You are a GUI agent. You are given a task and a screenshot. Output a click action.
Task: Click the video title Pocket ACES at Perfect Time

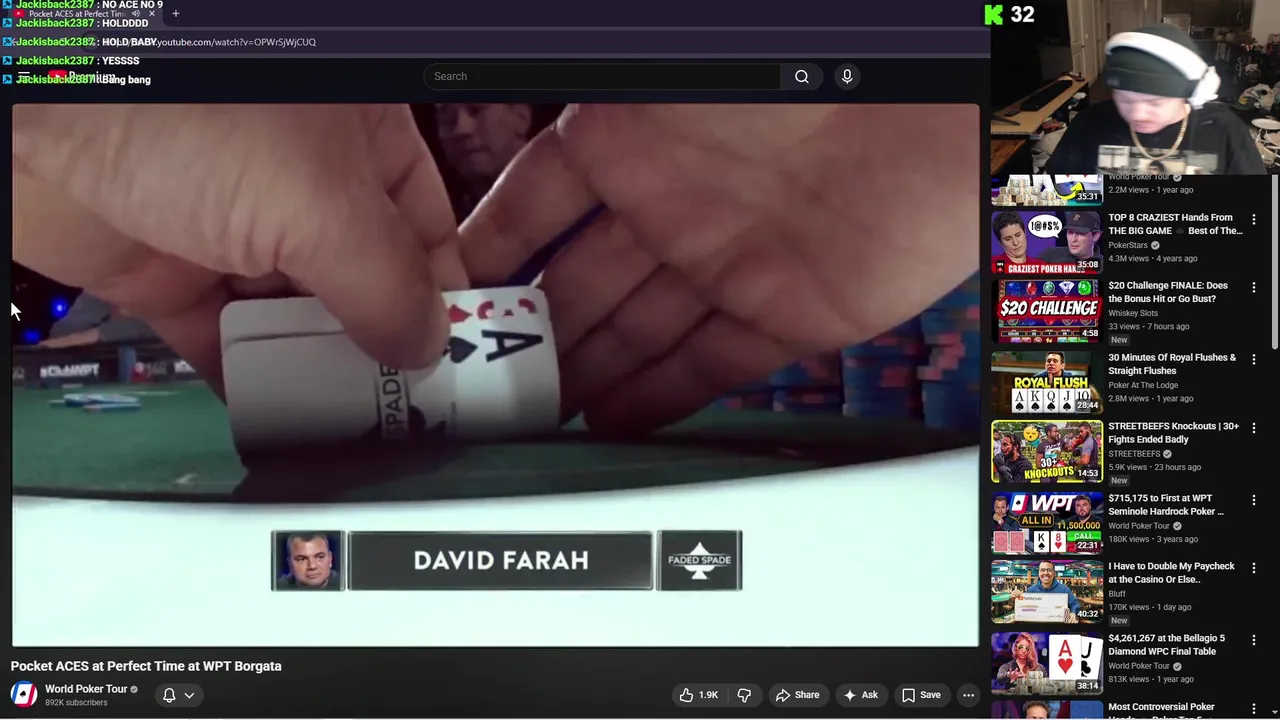pyautogui.click(x=146, y=666)
